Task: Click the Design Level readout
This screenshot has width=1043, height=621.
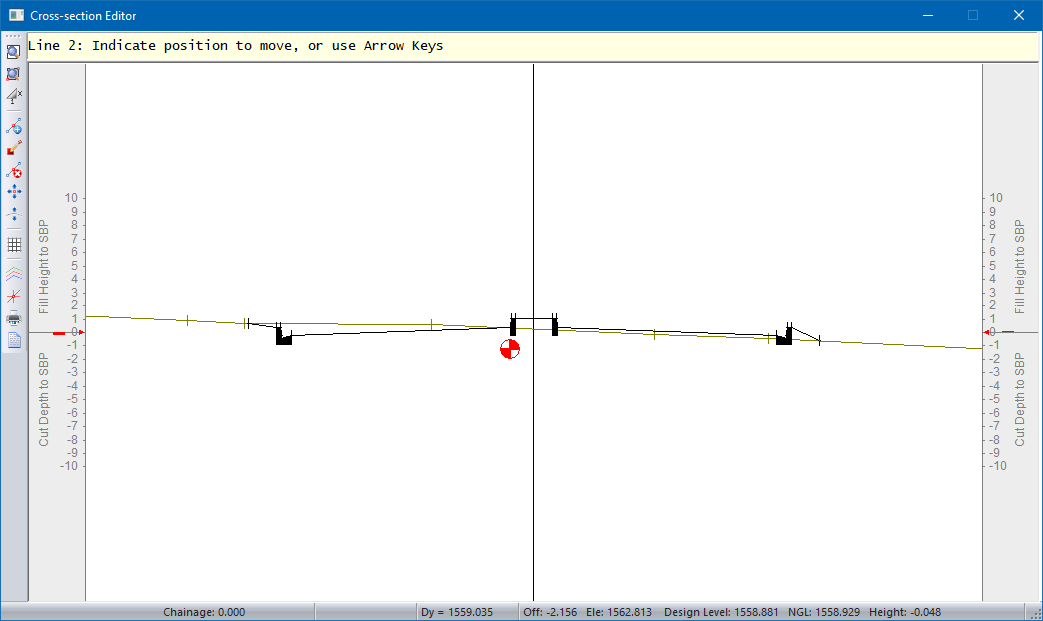Action: pyautogui.click(x=721, y=612)
